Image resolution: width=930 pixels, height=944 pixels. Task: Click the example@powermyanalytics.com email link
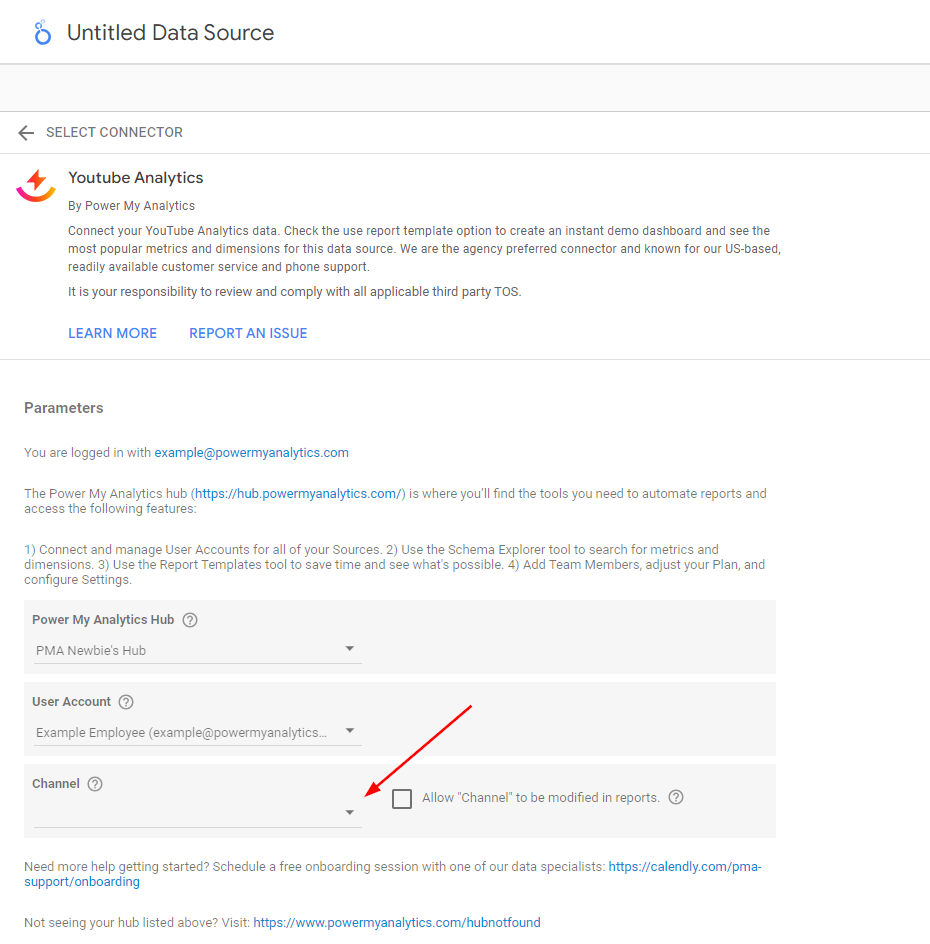[251, 453]
